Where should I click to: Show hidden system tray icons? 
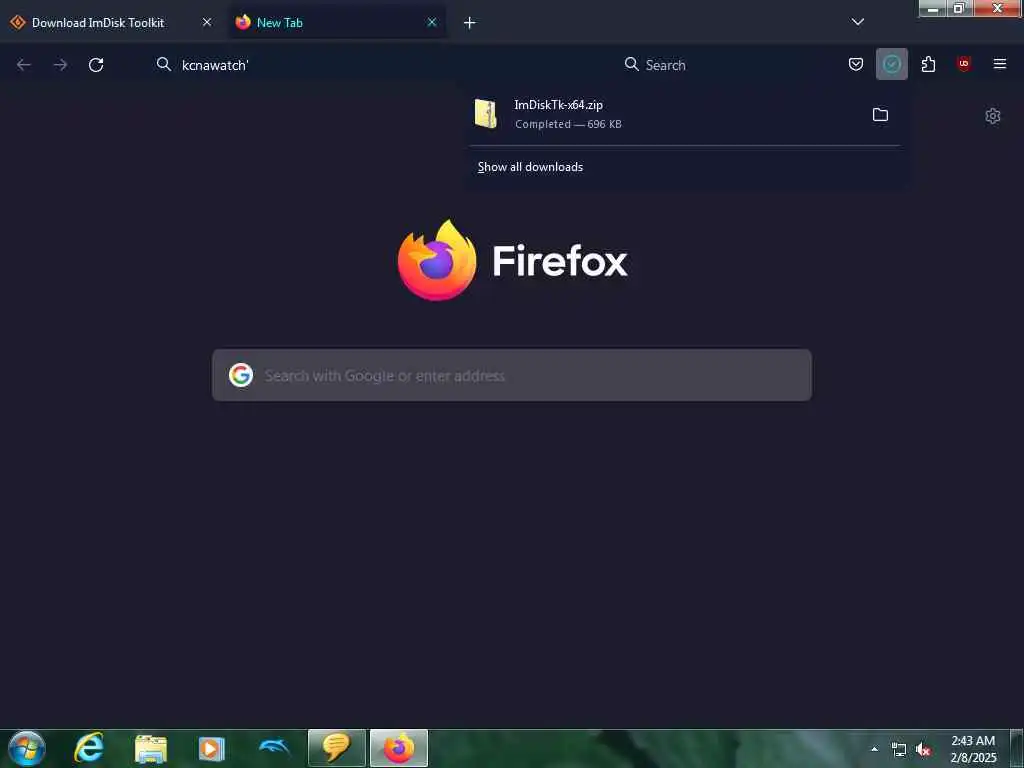(874, 749)
